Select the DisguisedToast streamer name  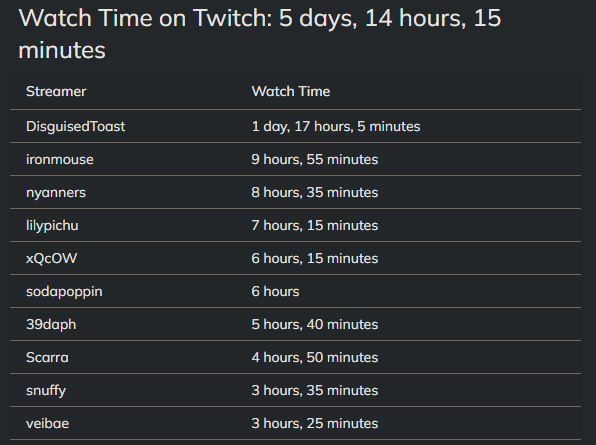pos(75,127)
